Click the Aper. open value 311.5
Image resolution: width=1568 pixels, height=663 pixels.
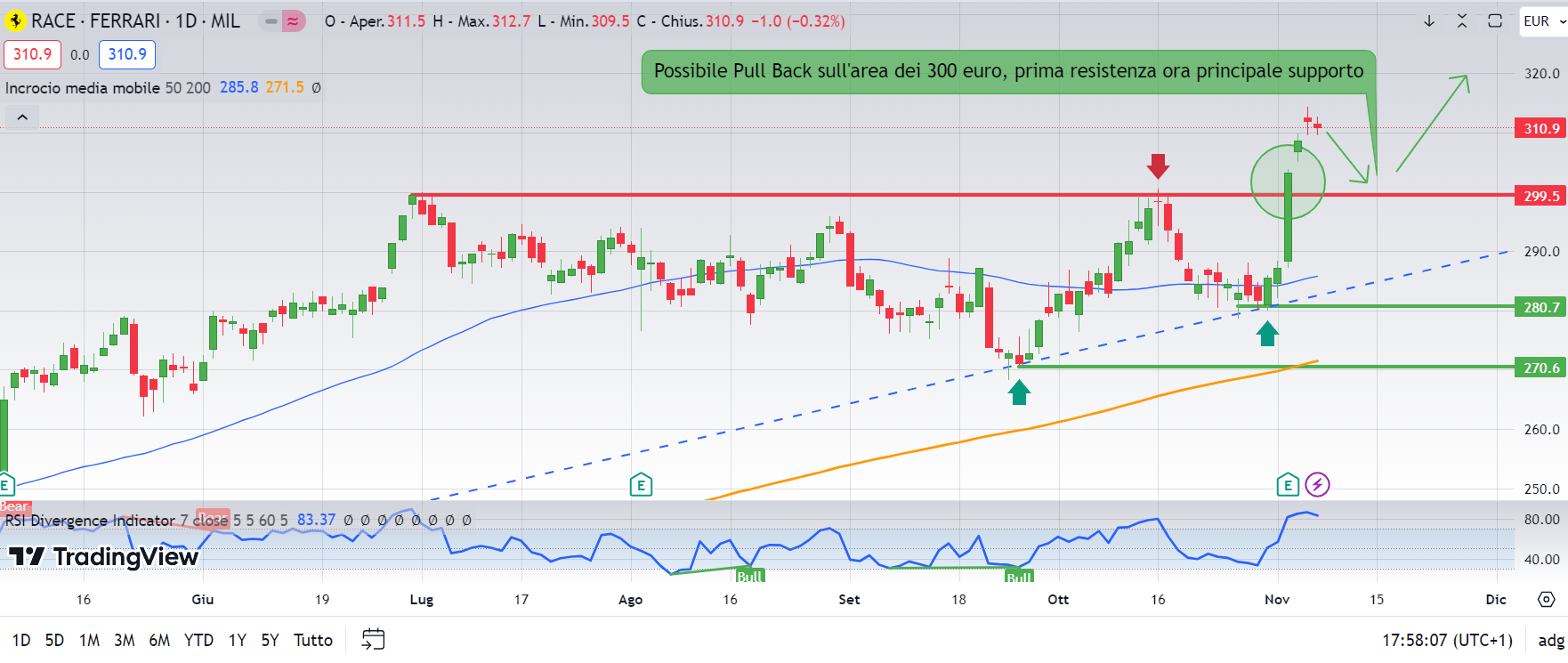(406, 20)
